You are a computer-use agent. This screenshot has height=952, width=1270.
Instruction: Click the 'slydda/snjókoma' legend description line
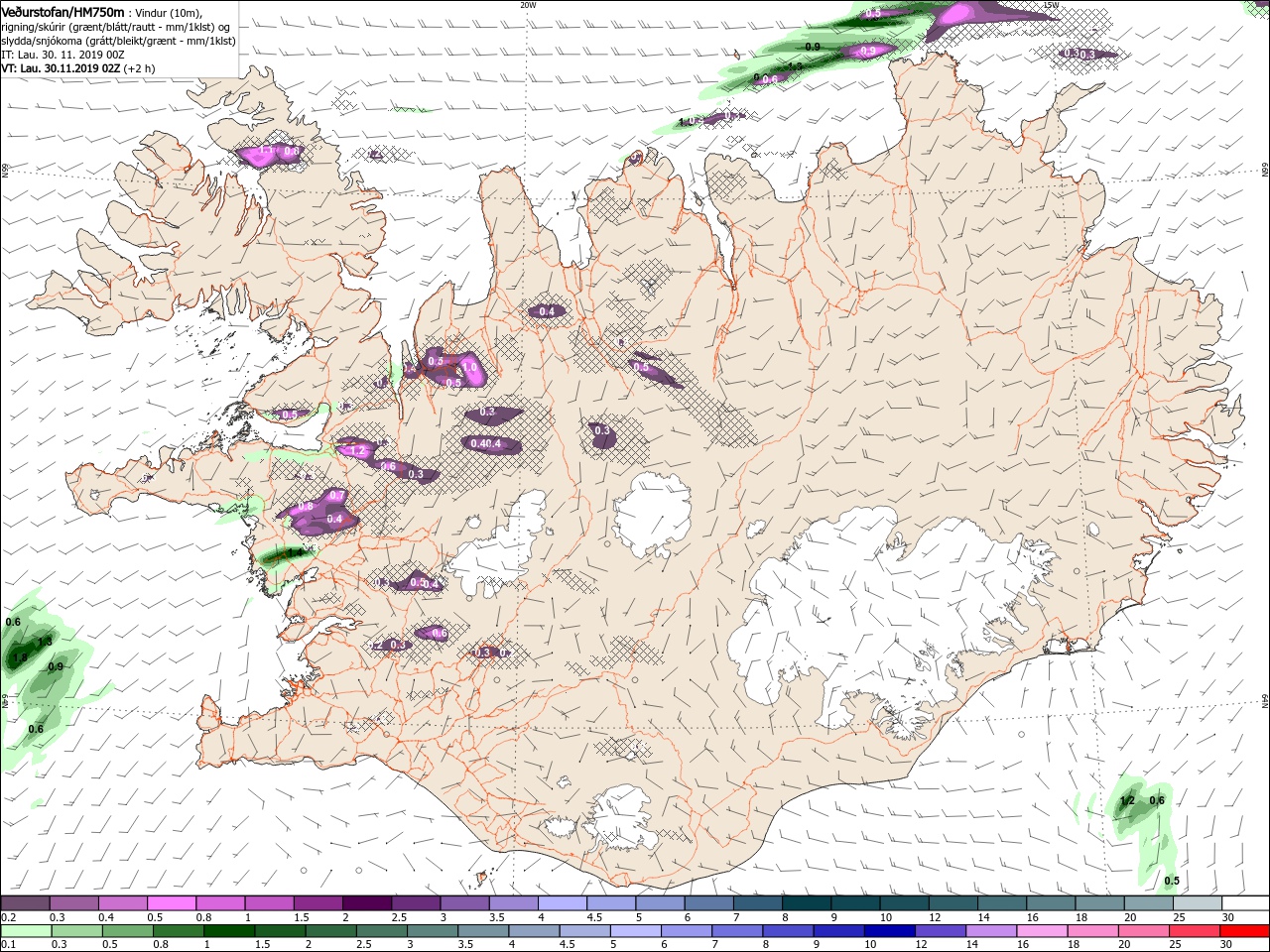pyautogui.click(x=116, y=41)
